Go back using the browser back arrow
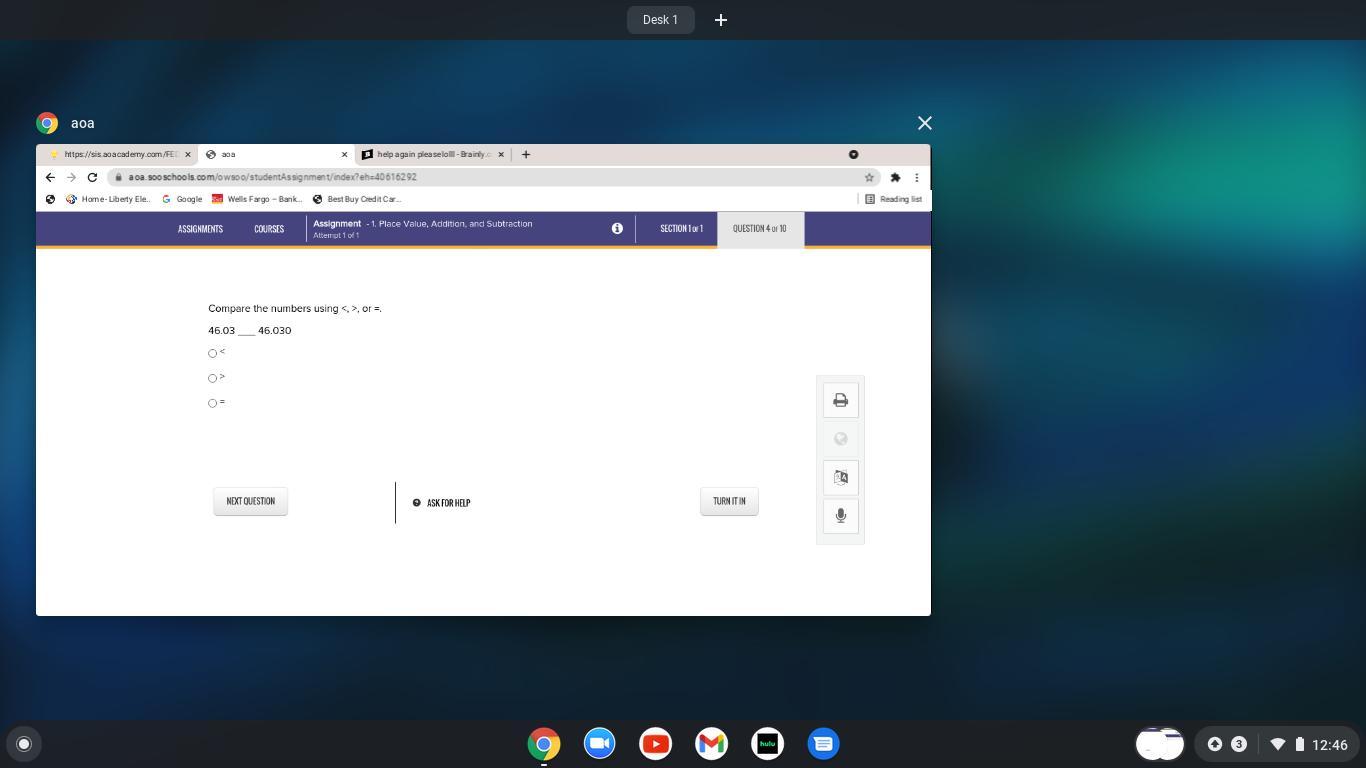The width and height of the screenshot is (1366, 768). (x=50, y=177)
